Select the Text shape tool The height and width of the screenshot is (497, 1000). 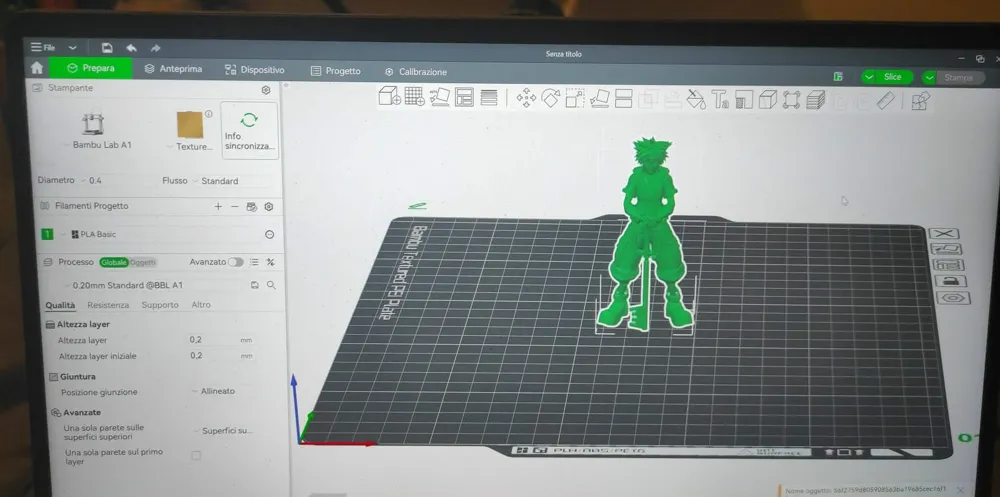point(720,100)
